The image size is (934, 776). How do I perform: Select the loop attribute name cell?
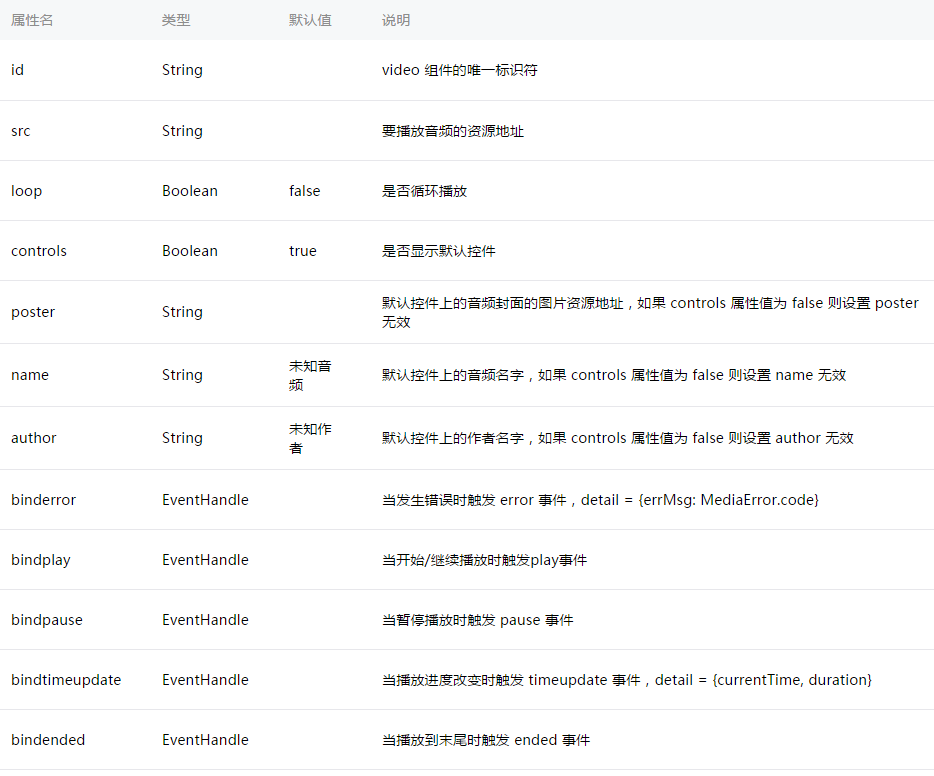(x=26, y=191)
